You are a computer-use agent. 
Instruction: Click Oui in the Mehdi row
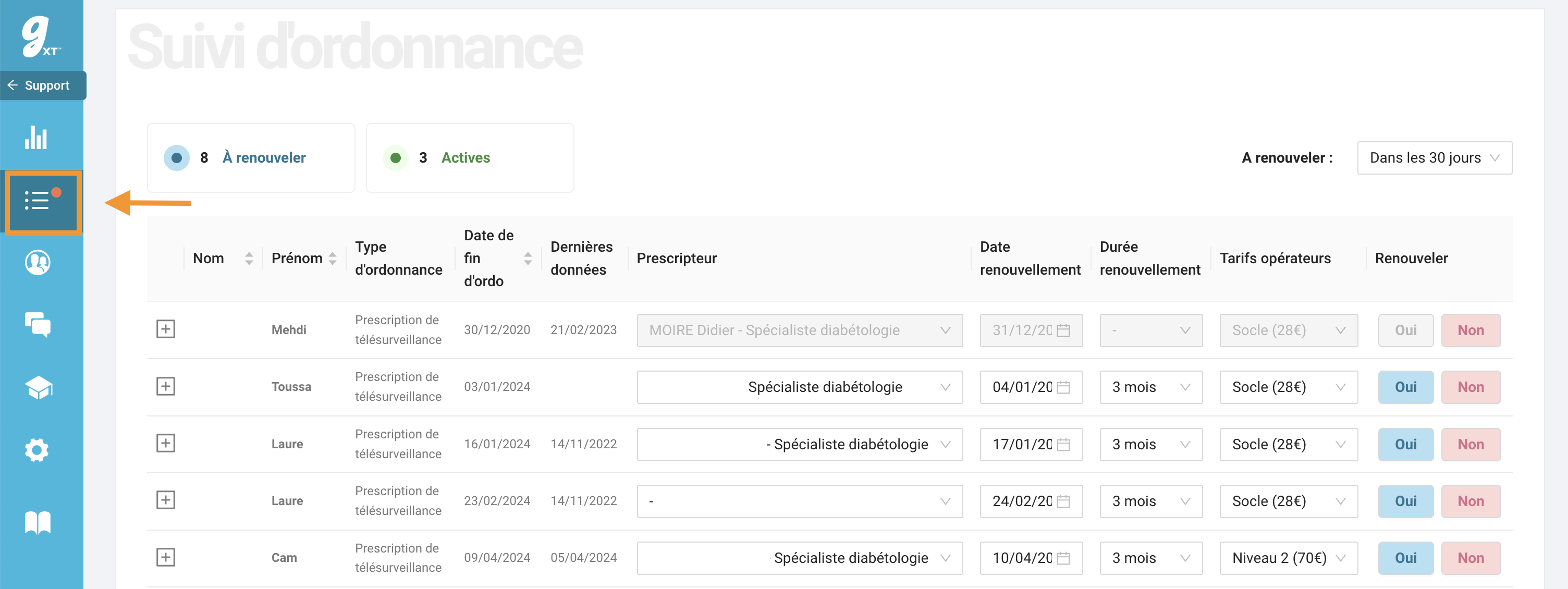(1405, 330)
